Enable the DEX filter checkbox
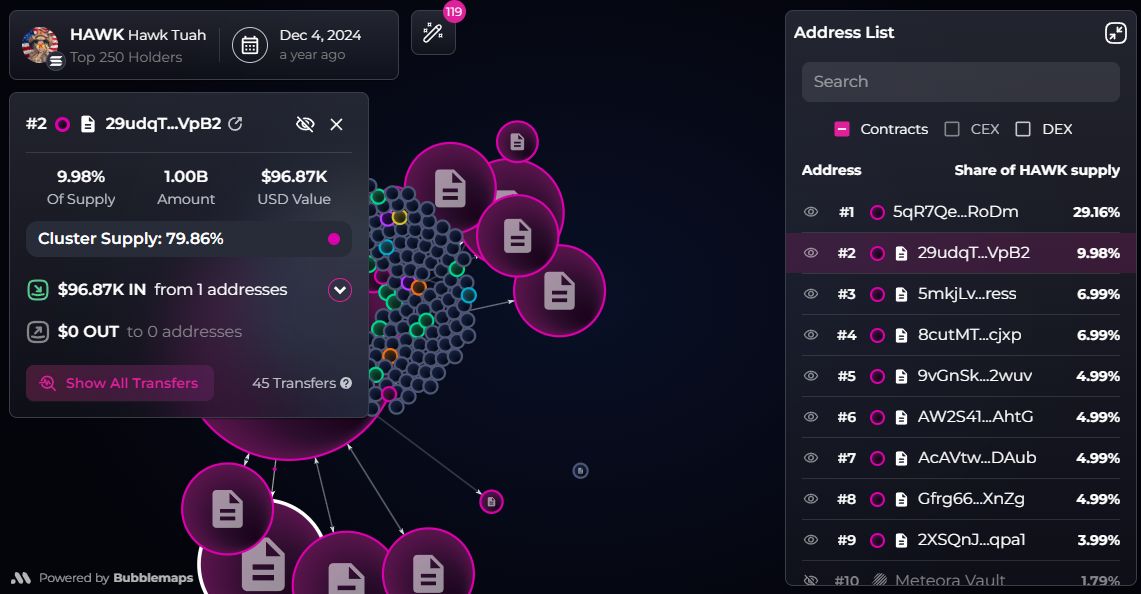This screenshot has height=594, width=1141. (1023, 129)
